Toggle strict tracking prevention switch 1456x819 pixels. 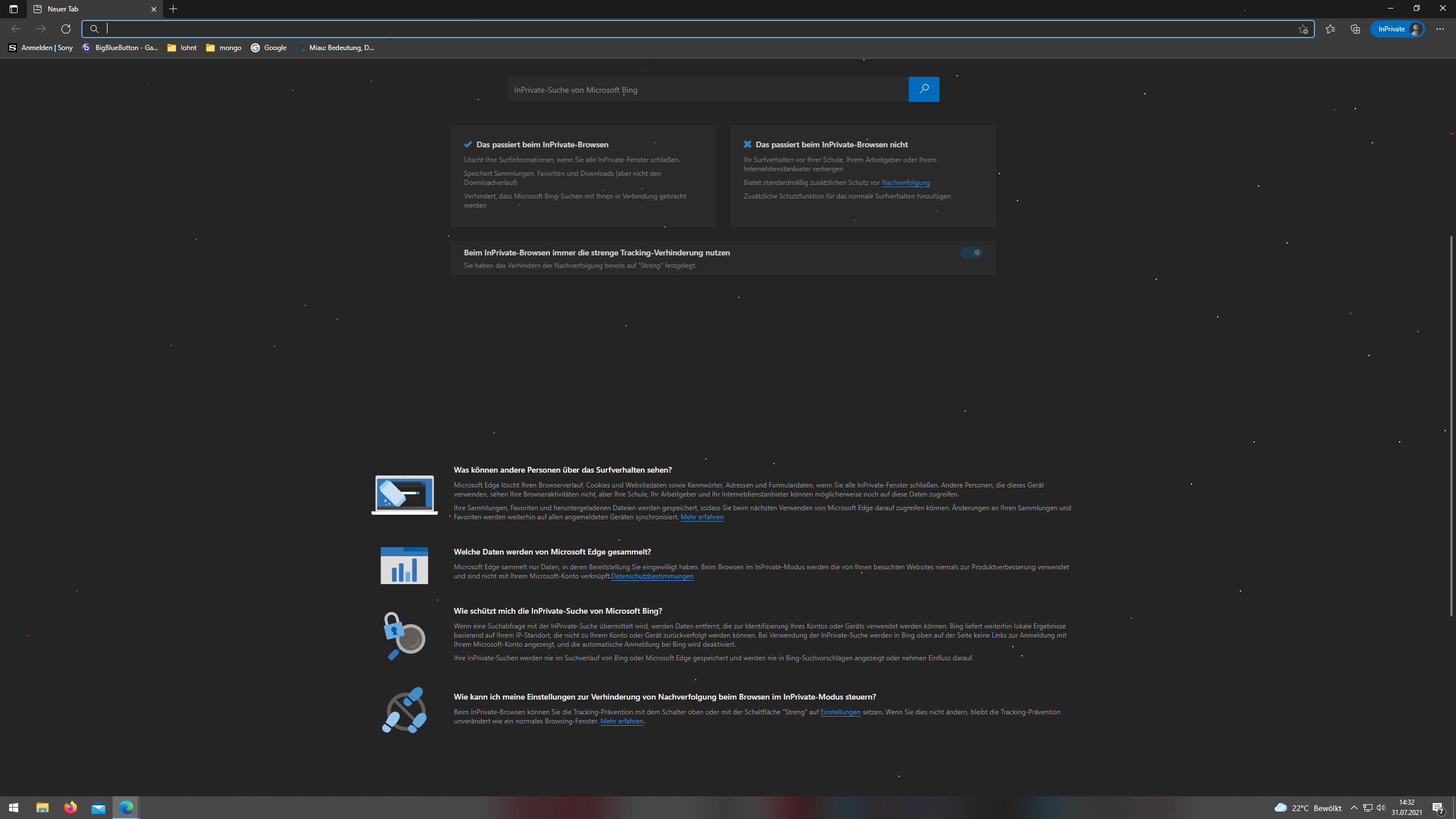tap(971, 253)
